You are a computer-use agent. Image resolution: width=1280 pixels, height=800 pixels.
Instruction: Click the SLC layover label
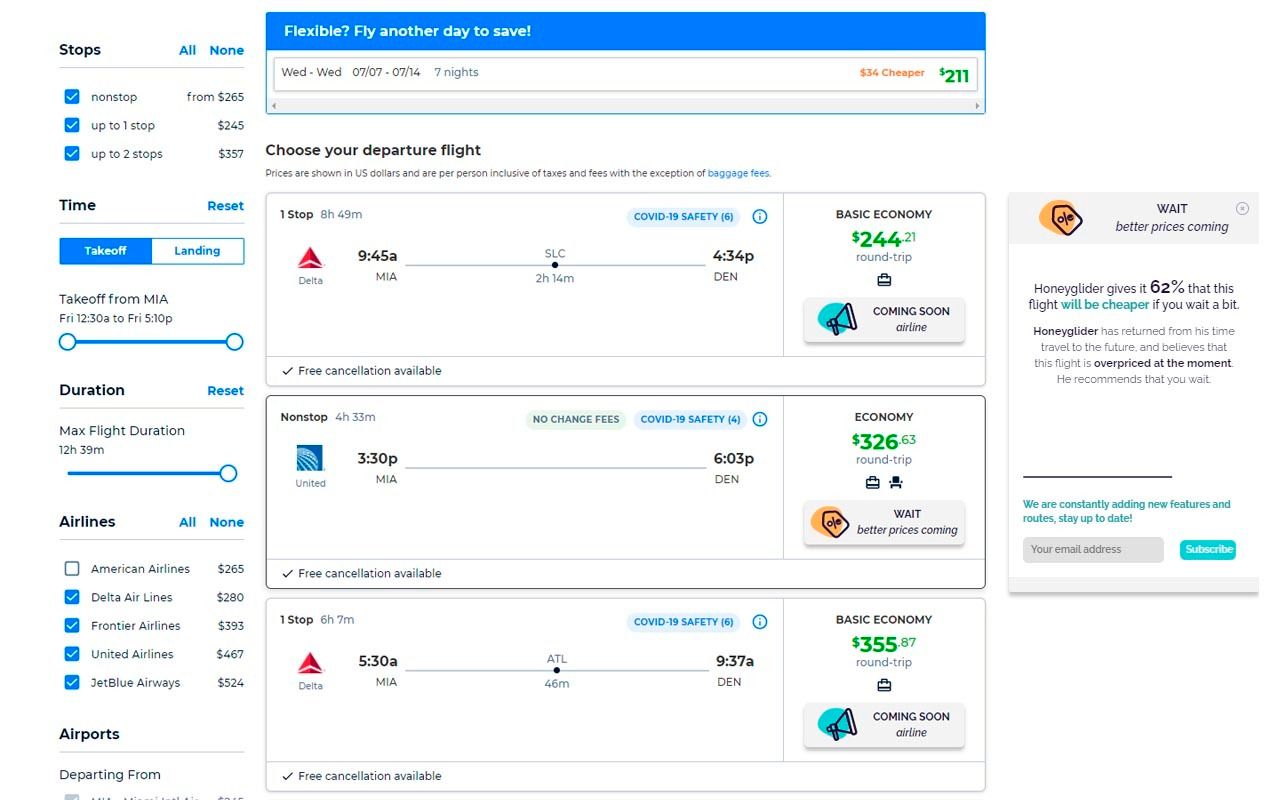coord(555,253)
